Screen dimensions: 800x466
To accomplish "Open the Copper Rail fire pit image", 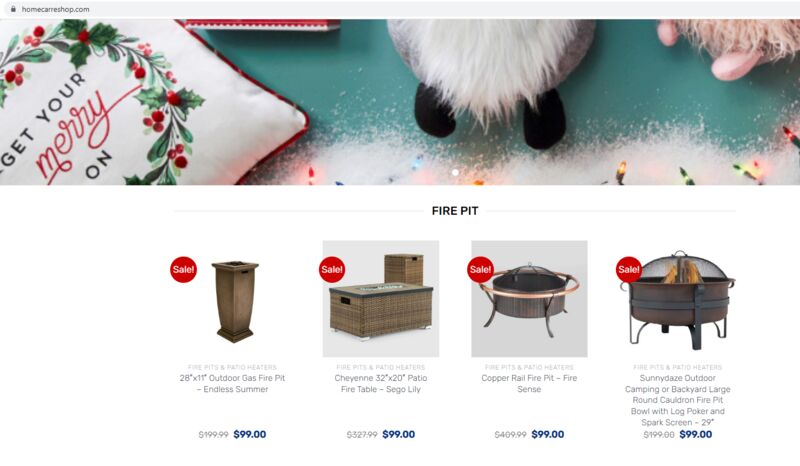I will [529, 299].
